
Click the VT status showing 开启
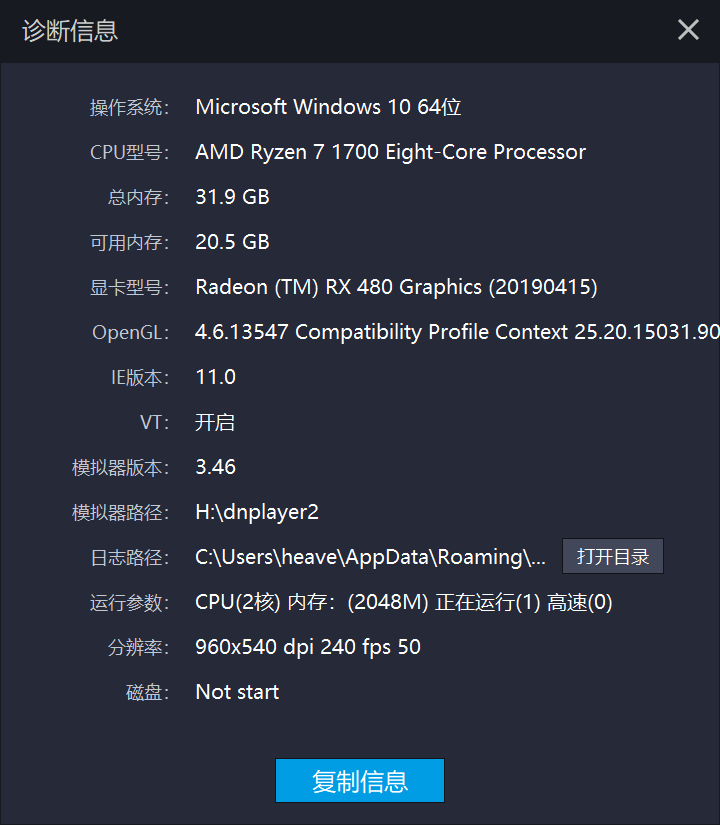coord(215,422)
